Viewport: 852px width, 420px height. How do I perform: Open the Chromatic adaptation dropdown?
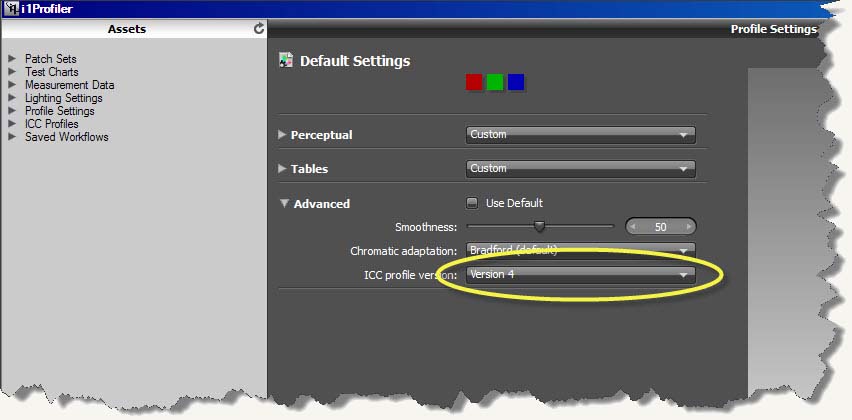click(580, 250)
